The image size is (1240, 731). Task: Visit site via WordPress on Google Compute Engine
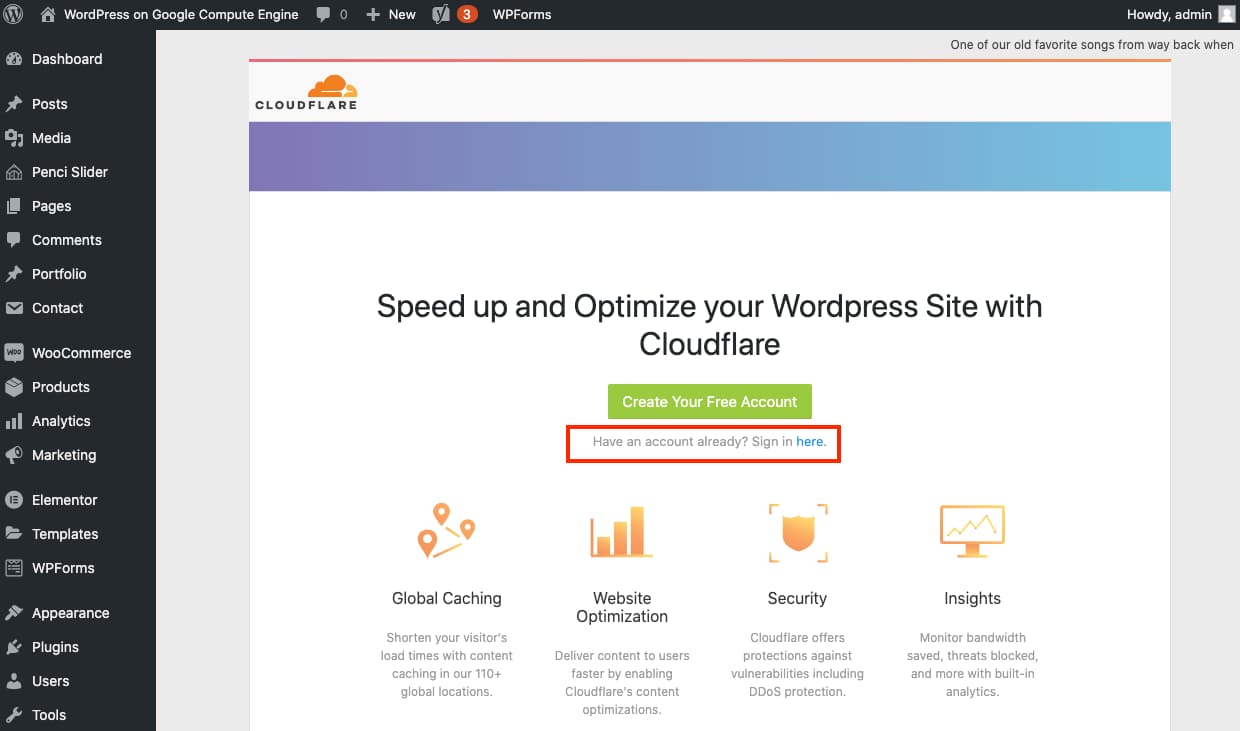point(169,15)
